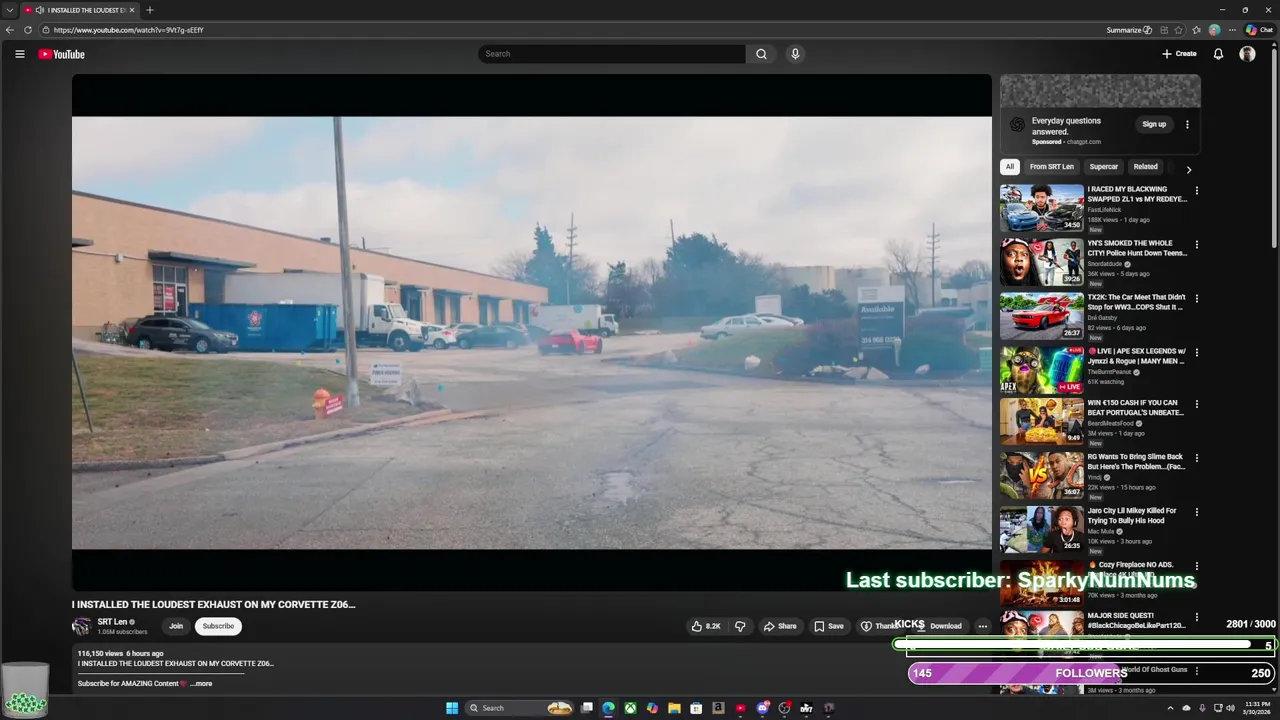The image size is (1280, 720).
Task: Start voice search with microphone icon
Action: pyautogui.click(x=795, y=54)
